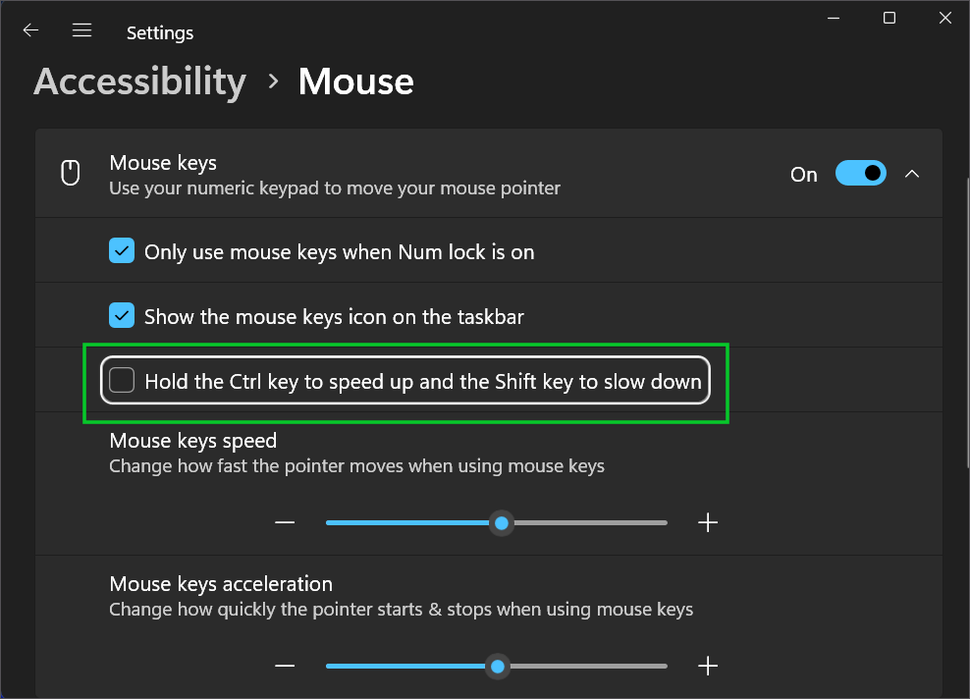Close the Settings window
Image resolution: width=970 pixels, height=699 pixels.
point(945,18)
